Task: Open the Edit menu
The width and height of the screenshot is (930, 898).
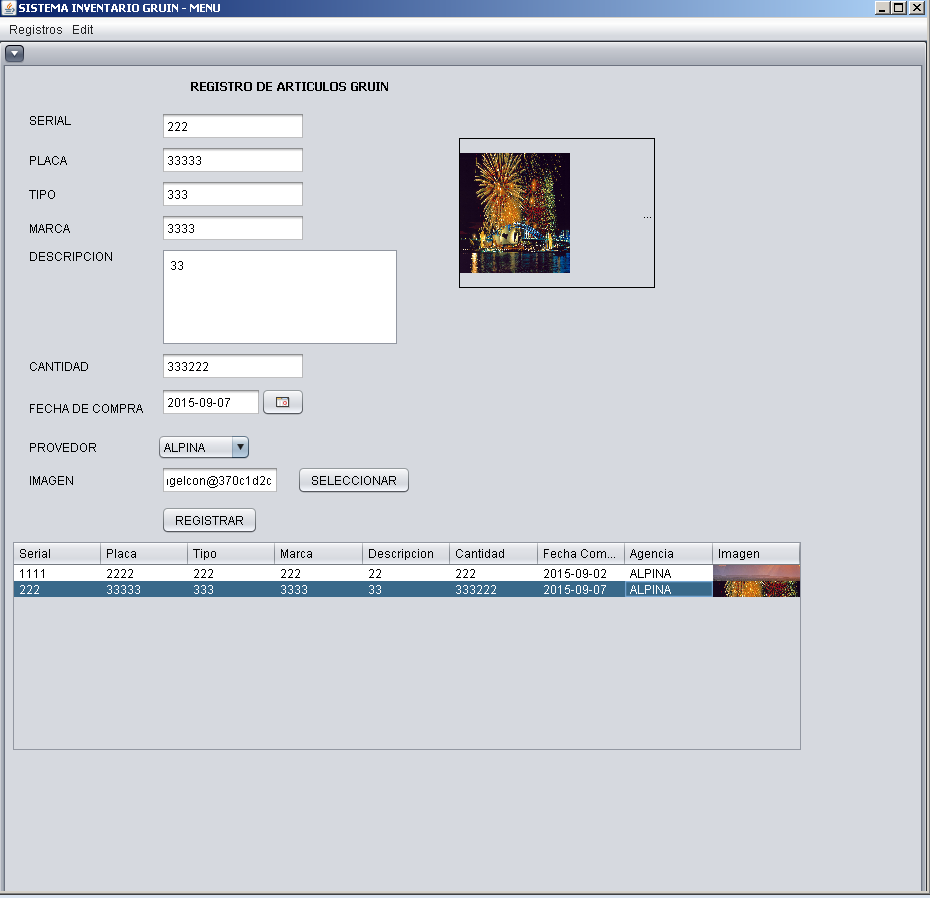Action: point(82,30)
